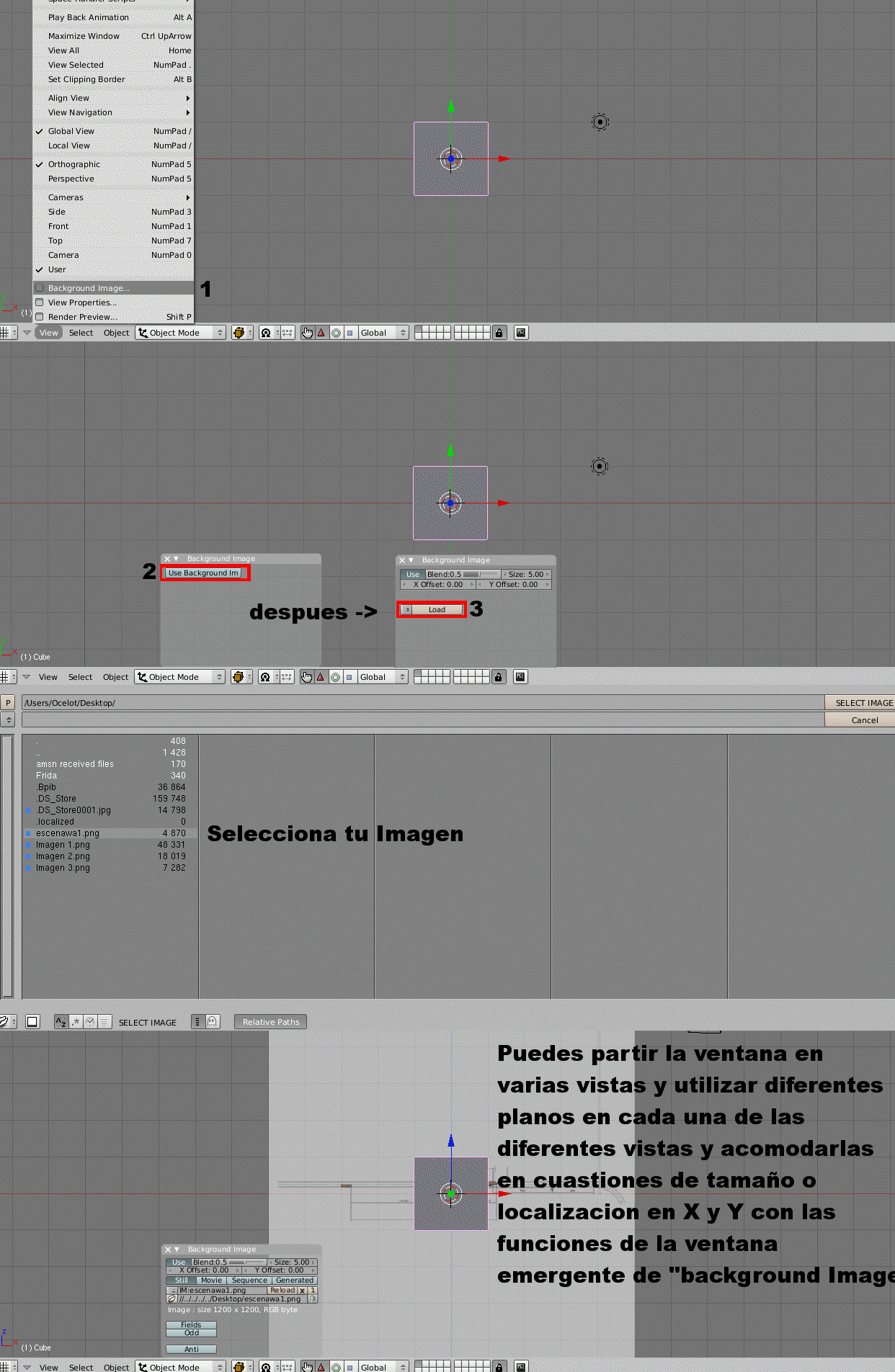Toggle hide dot files ghost icon
The height and width of the screenshot is (1372, 895).
212,1022
